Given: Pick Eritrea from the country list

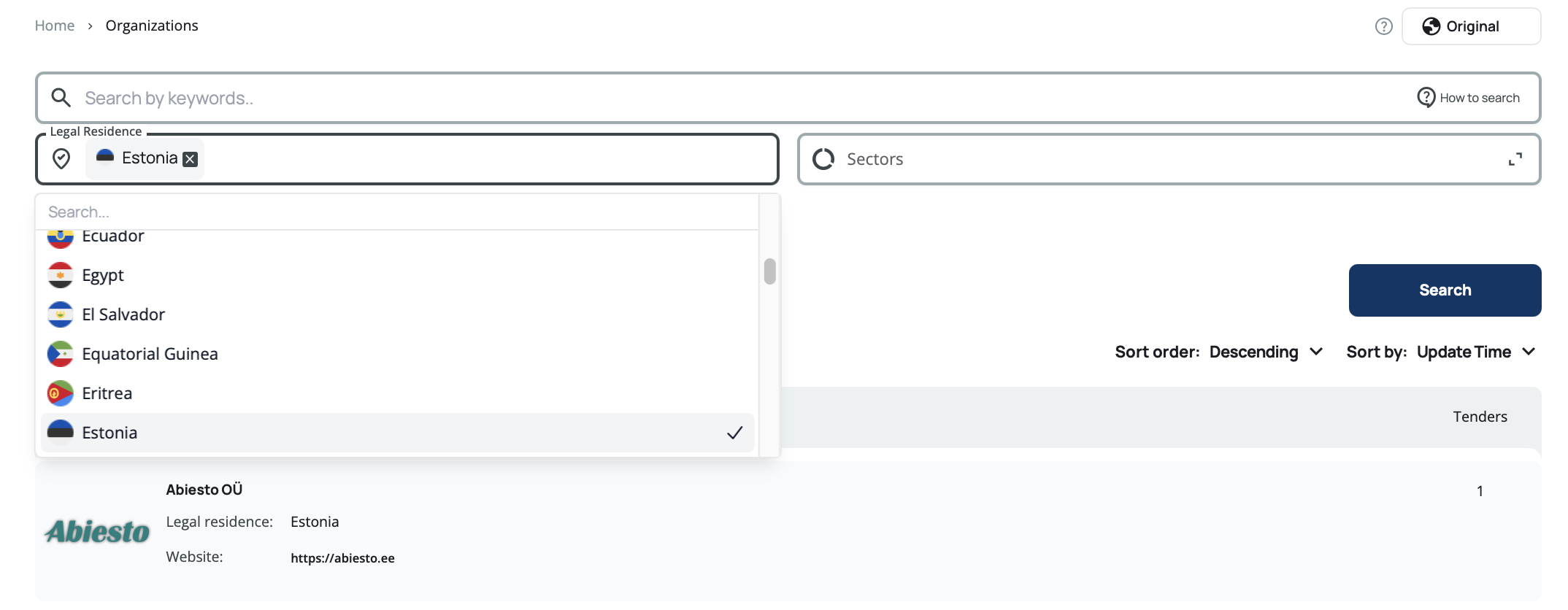Looking at the screenshot, I should [107, 394].
